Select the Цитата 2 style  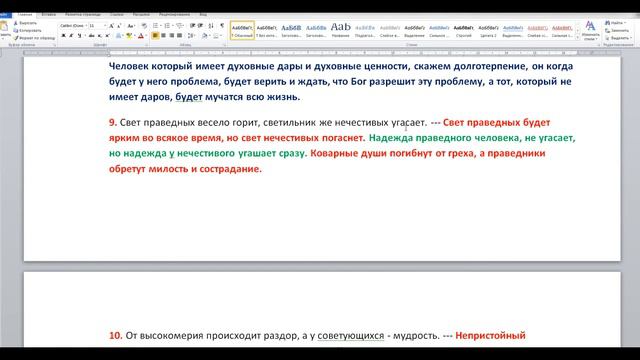tap(488, 30)
